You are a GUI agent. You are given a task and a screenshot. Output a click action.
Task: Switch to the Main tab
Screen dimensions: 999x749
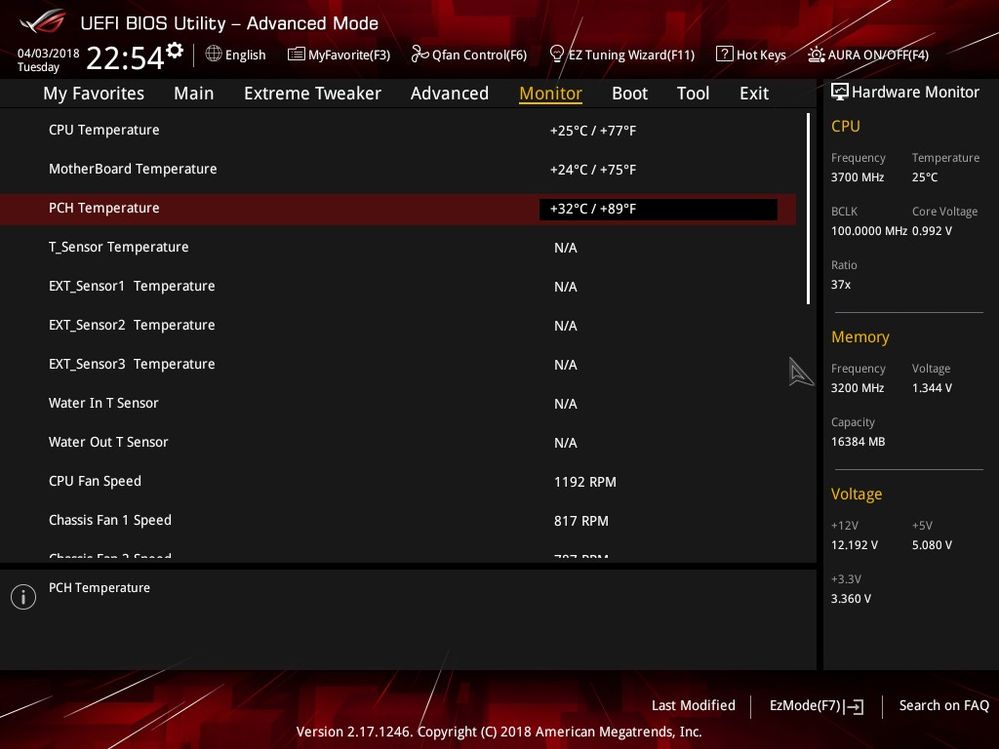pyautogui.click(x=194, y=94)
